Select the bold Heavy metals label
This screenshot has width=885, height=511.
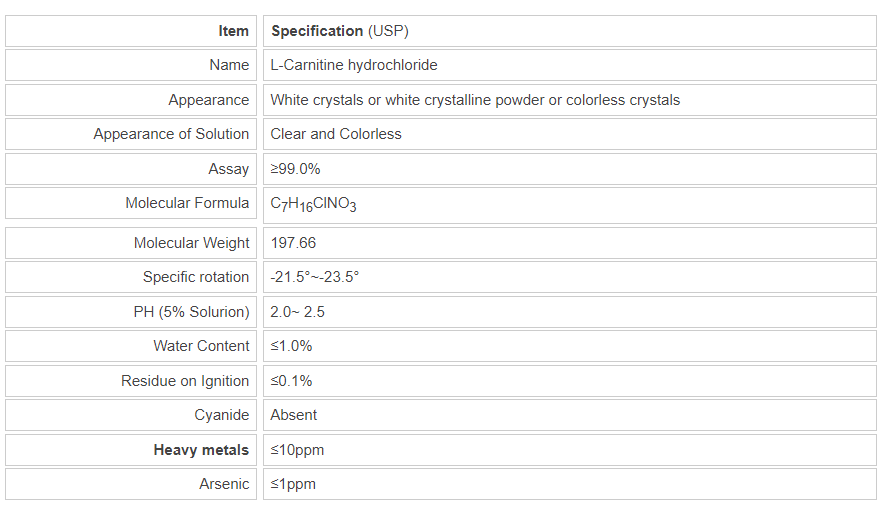pos(201,450)
